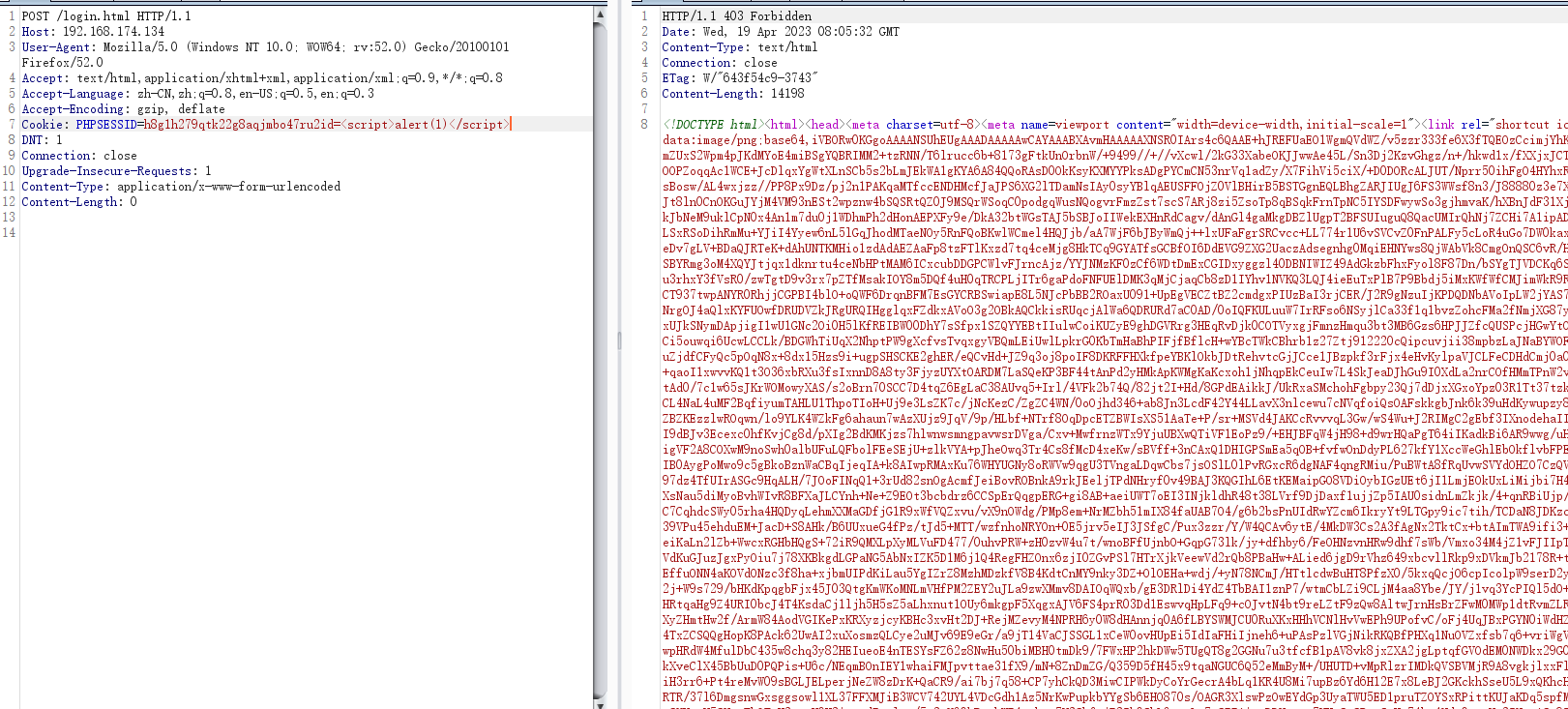This screenshot has width=1568, height=709.
Task: Click the 'Date: Wed, 19 Apr 2023' response line
Action: pyautogui.click(x=781, y=31)
